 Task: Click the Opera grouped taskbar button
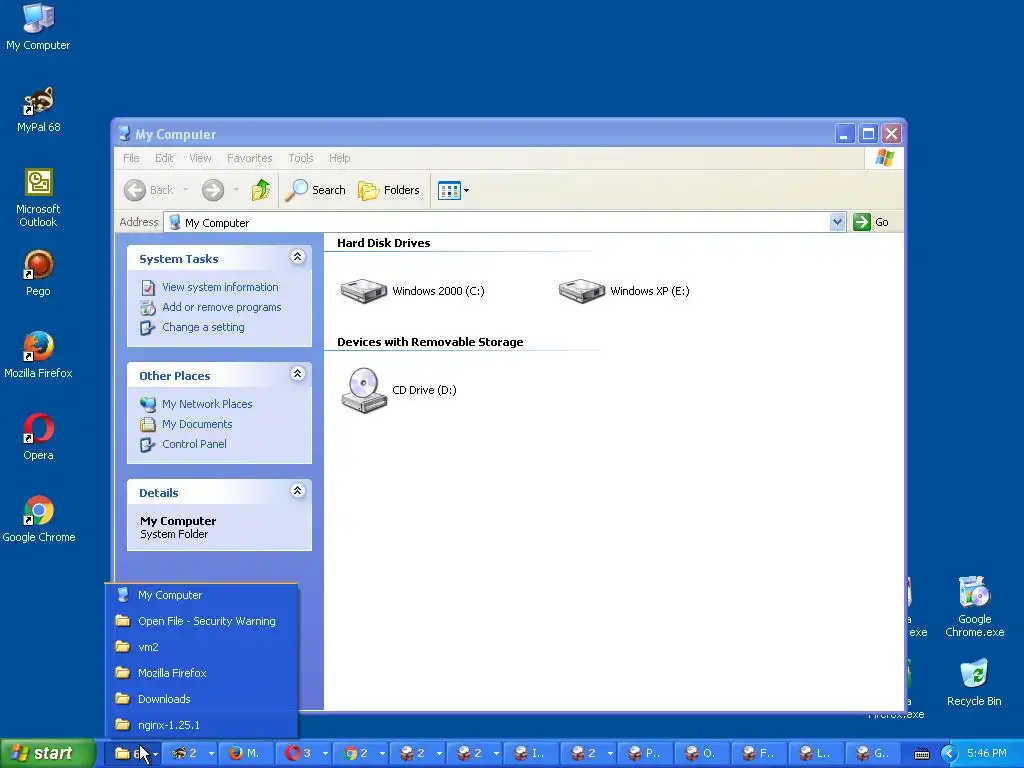coord(304,754)
